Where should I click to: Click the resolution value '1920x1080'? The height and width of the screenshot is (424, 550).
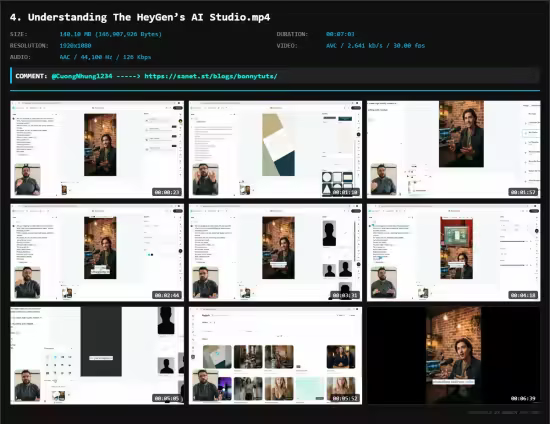[75, 46]
